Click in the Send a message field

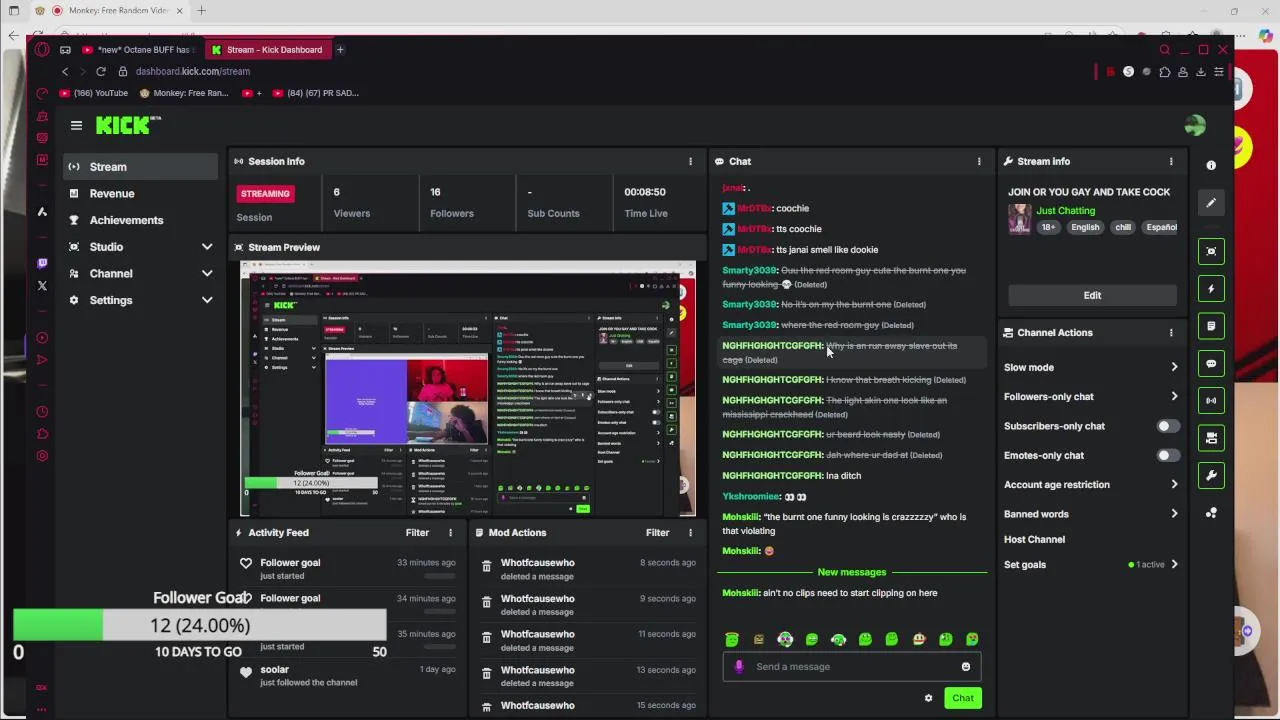tap(852, 667)
